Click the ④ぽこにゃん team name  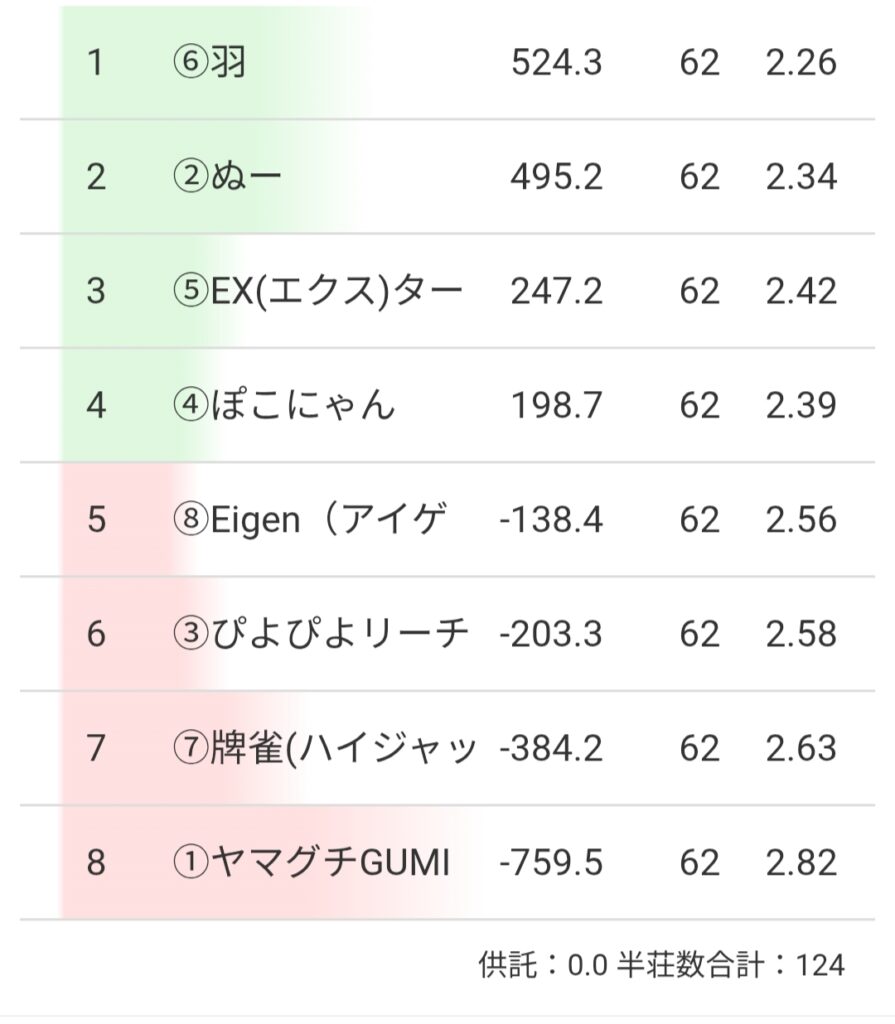284,405
